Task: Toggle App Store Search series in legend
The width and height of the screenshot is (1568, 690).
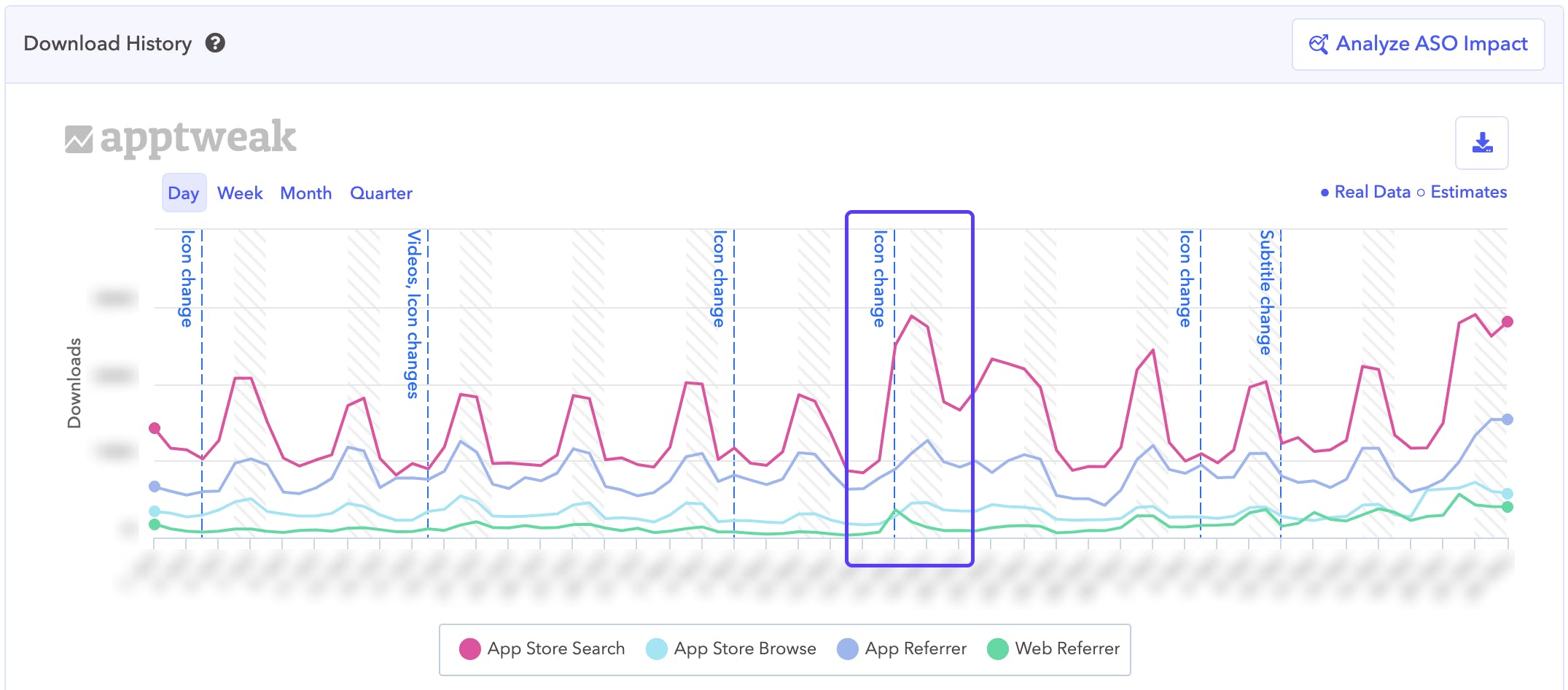Action: click(556, 648)
